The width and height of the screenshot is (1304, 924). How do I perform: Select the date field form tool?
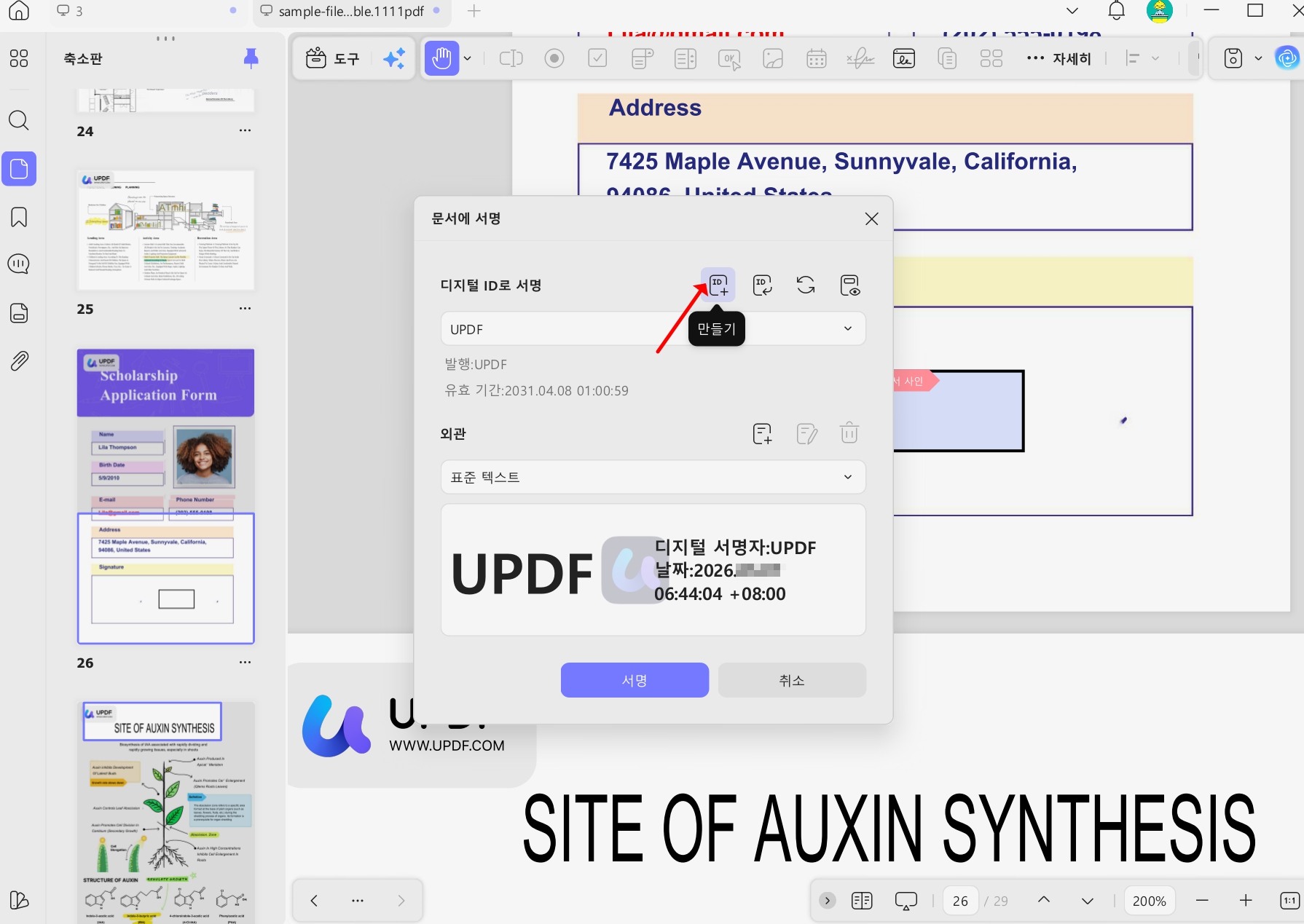pos(817,58)
